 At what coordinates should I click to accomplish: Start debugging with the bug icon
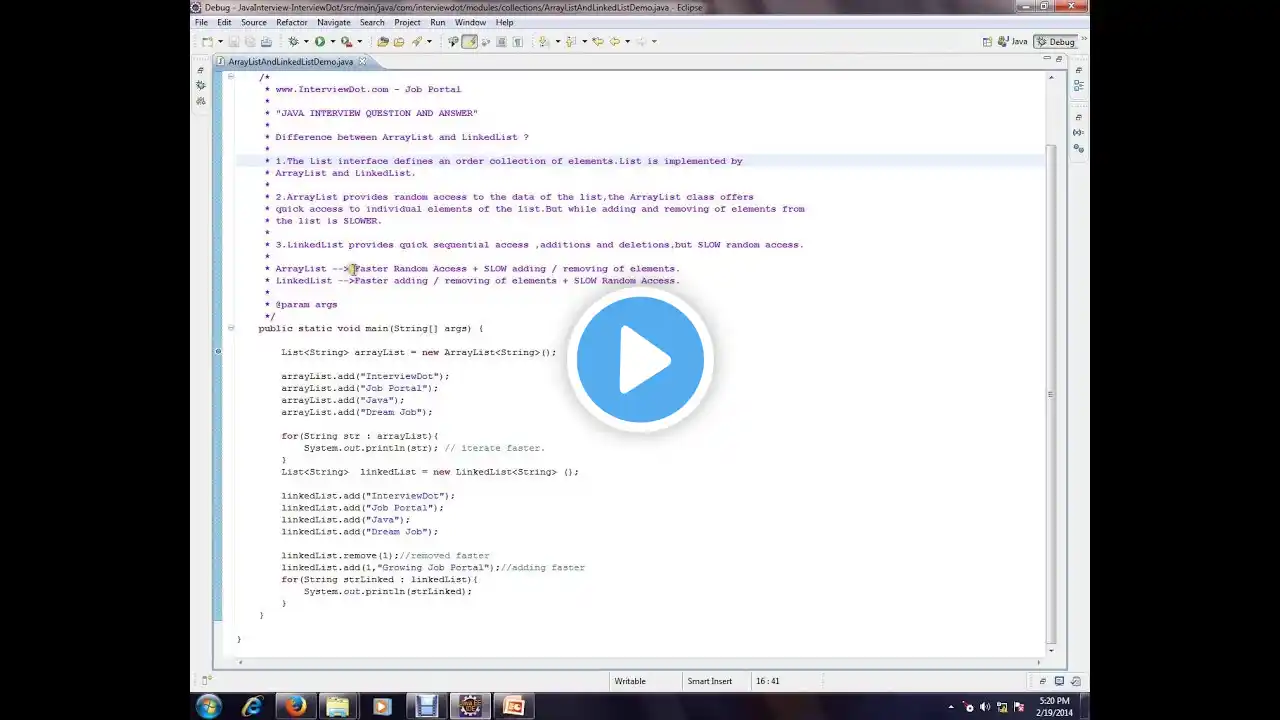coord(293,42)
